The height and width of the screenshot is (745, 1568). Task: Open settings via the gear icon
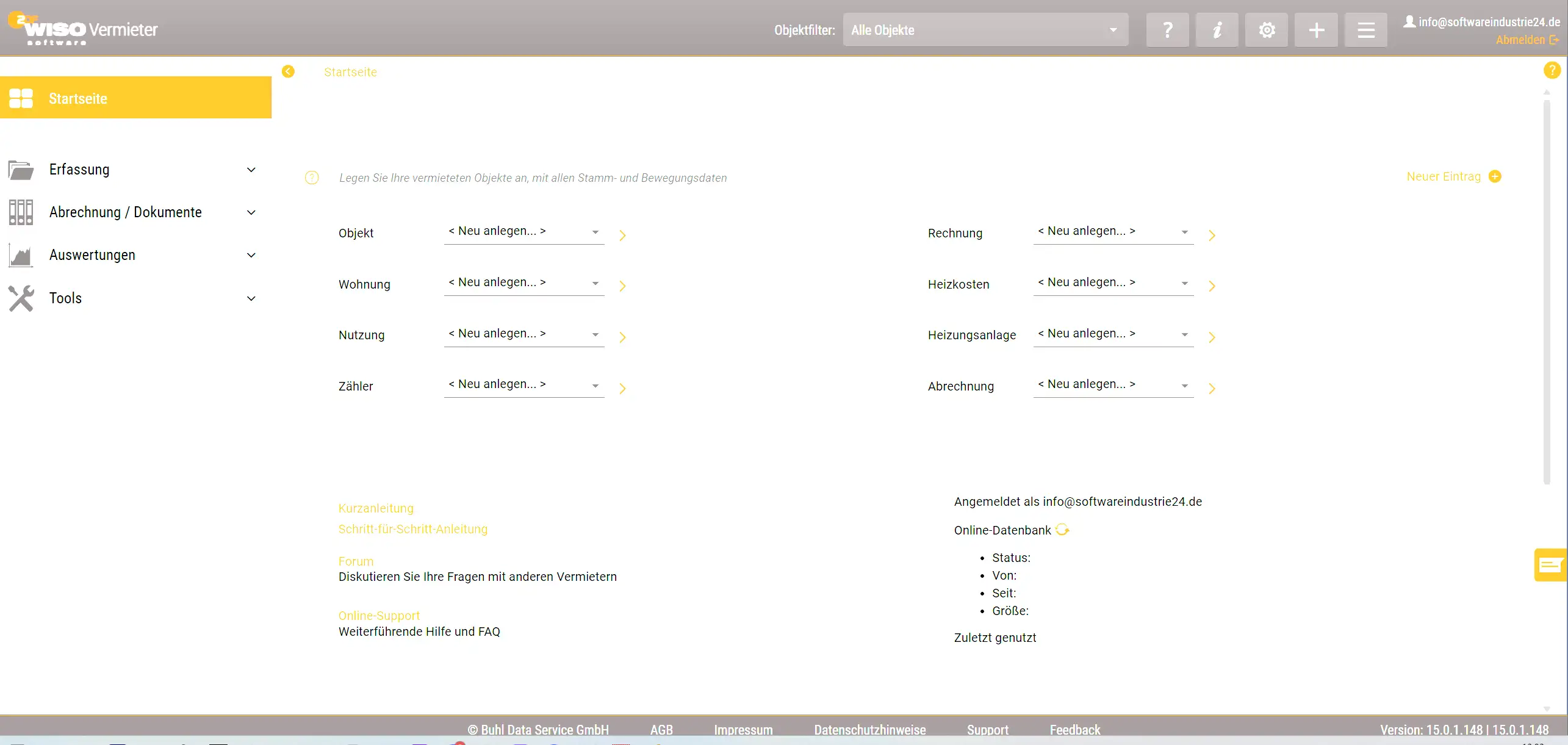[1267, 30]
